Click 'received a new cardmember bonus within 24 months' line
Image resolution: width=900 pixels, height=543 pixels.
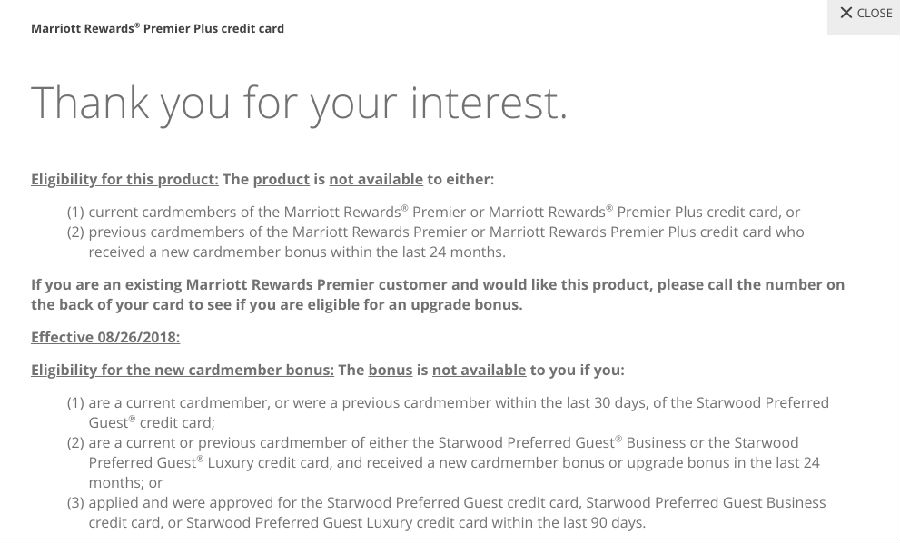point(297,252)
